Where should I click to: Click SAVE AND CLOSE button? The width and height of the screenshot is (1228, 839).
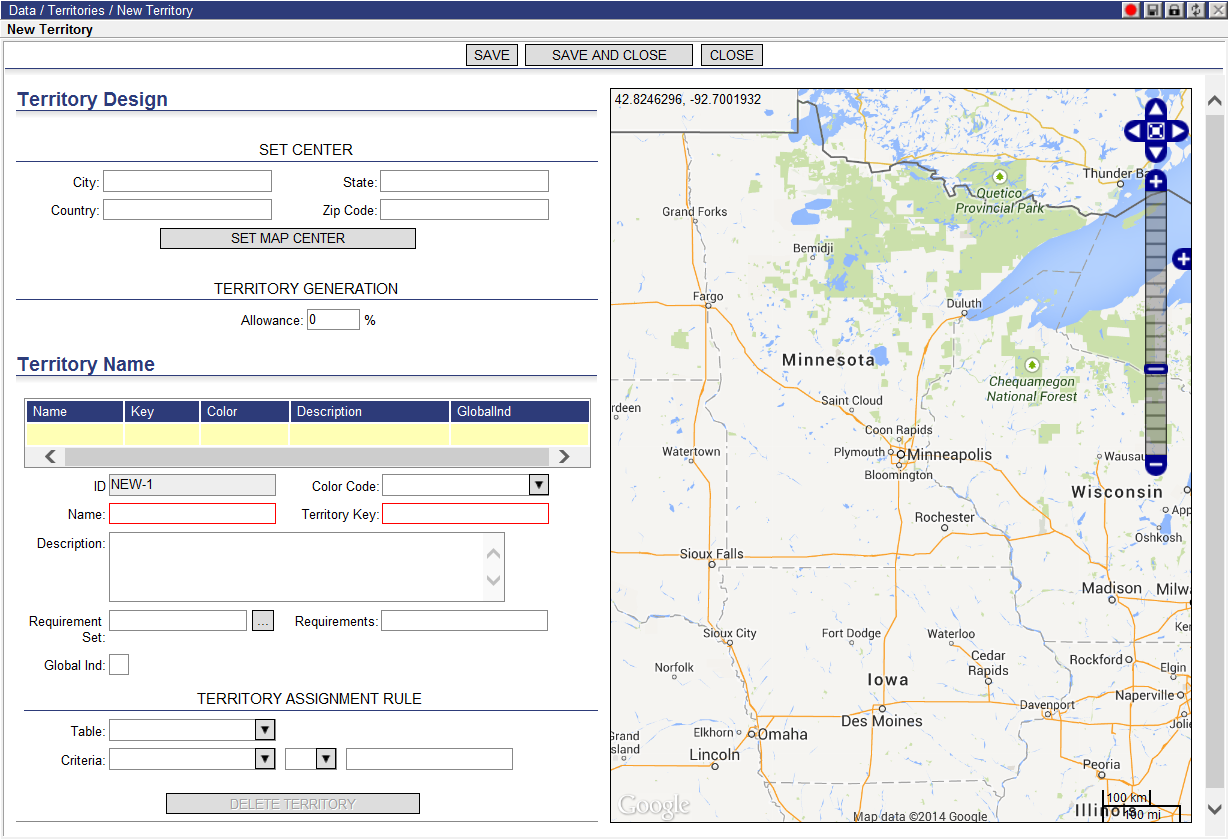click(x=609, y=55)
